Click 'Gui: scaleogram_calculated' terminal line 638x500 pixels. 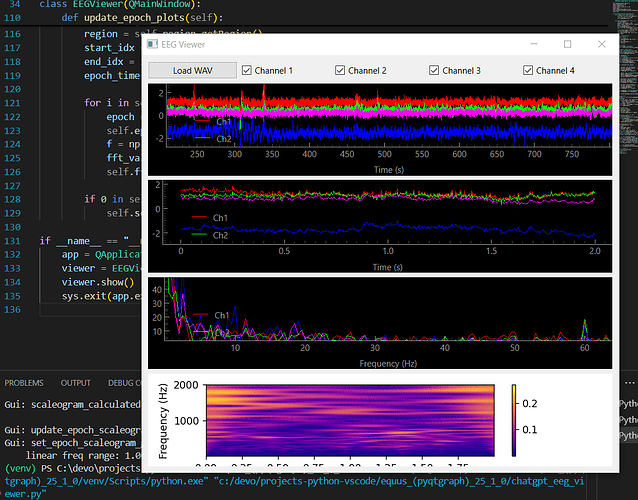[x=72, y=404]
